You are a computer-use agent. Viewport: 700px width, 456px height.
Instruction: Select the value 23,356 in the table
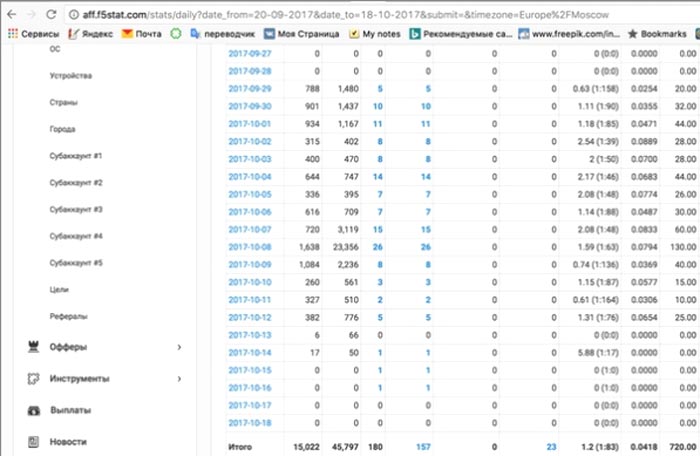(346, 247)
